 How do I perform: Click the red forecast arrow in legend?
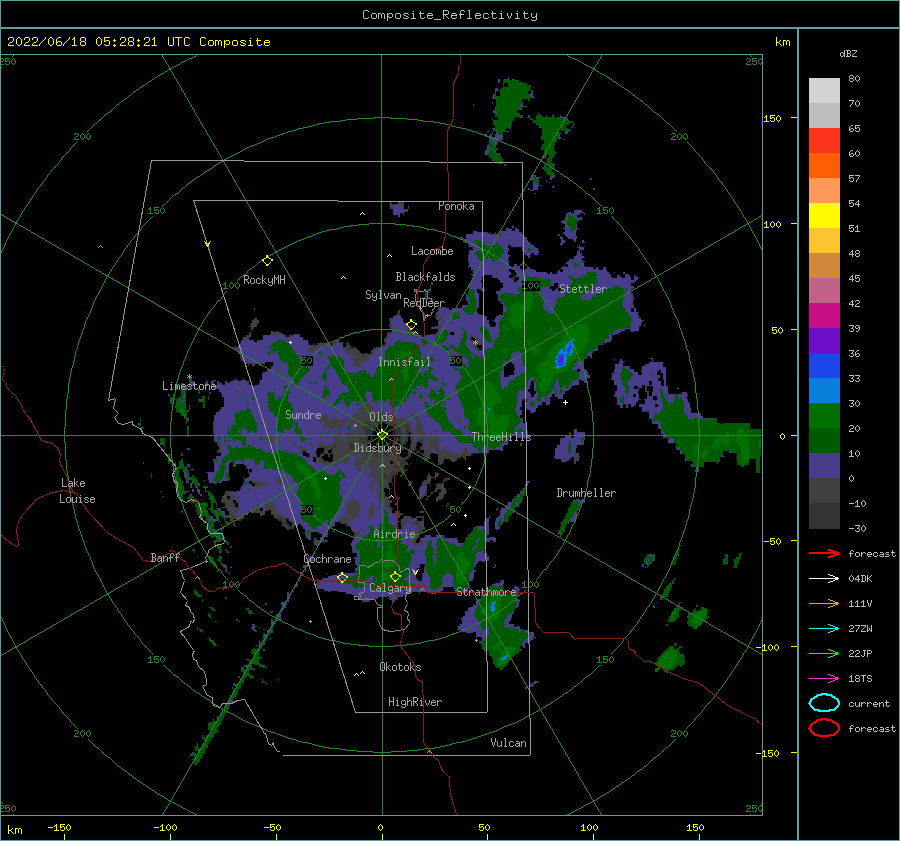click(824, 553)
